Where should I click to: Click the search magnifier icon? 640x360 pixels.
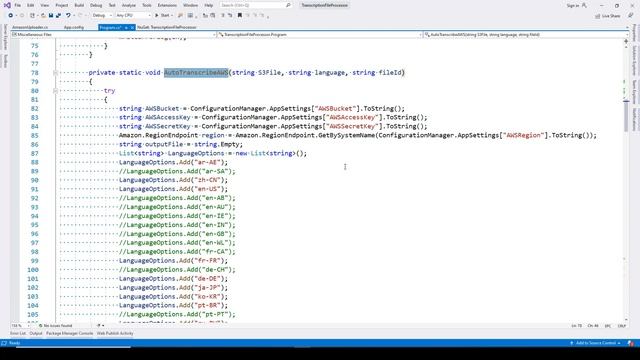pyautogui.click(x=288, y=5)
